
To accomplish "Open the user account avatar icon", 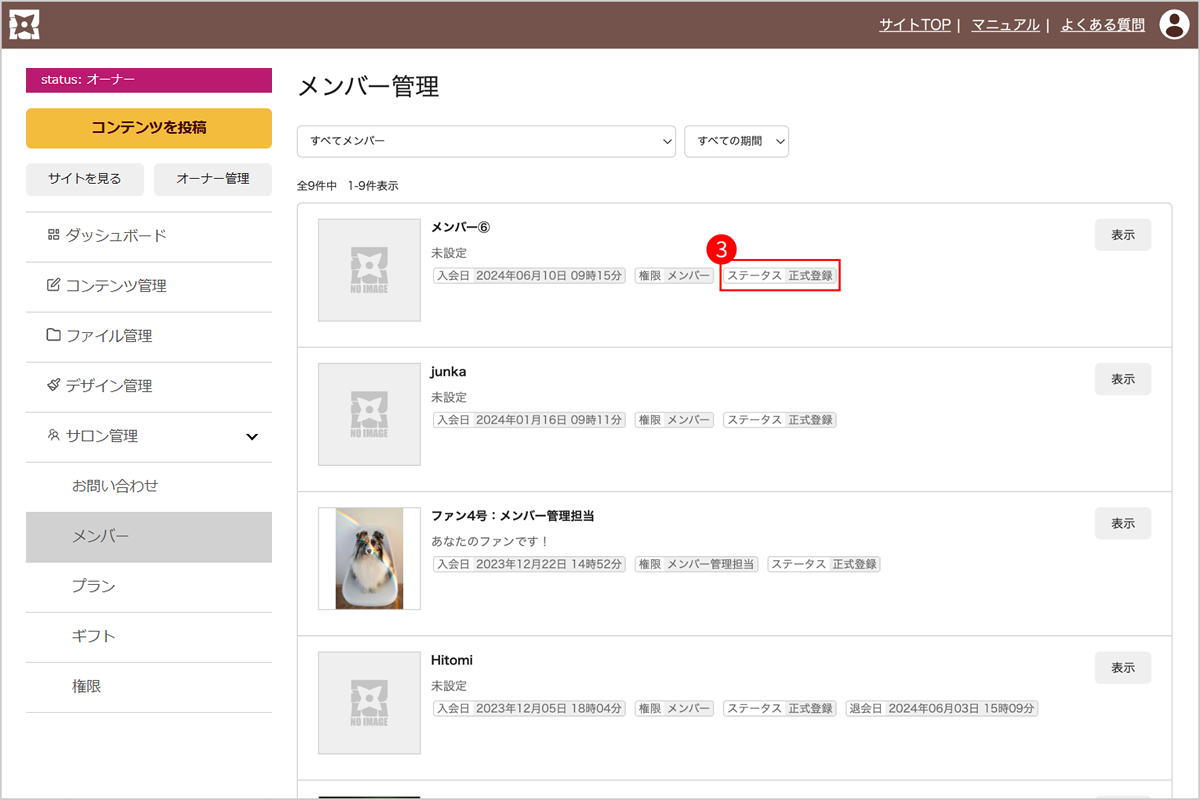I will click(1174, 25).
